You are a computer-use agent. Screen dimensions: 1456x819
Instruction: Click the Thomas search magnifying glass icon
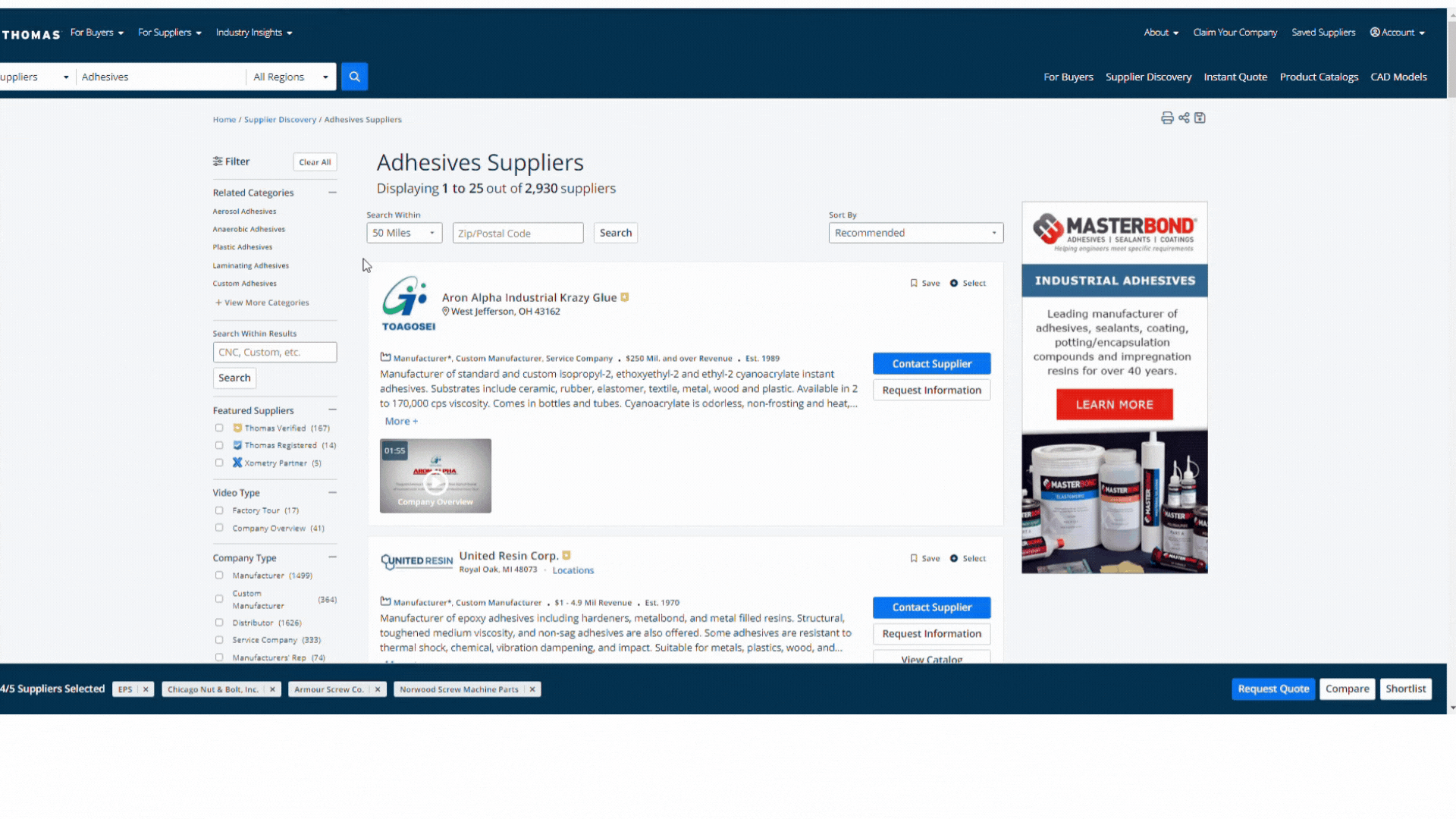(354, 76)
